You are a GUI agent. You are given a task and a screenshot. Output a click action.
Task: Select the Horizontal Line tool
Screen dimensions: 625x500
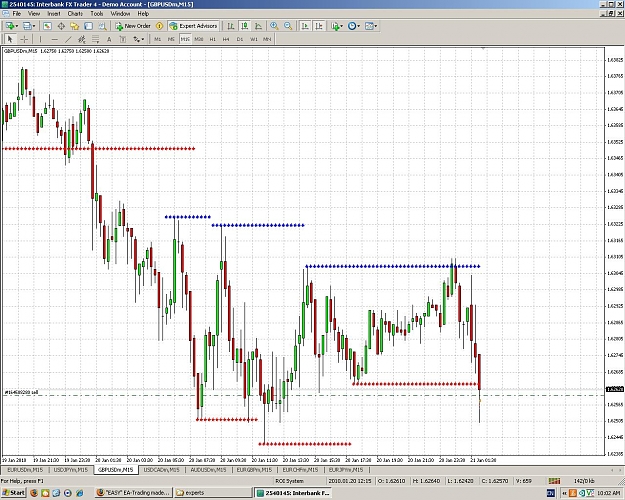coord(55,39)
